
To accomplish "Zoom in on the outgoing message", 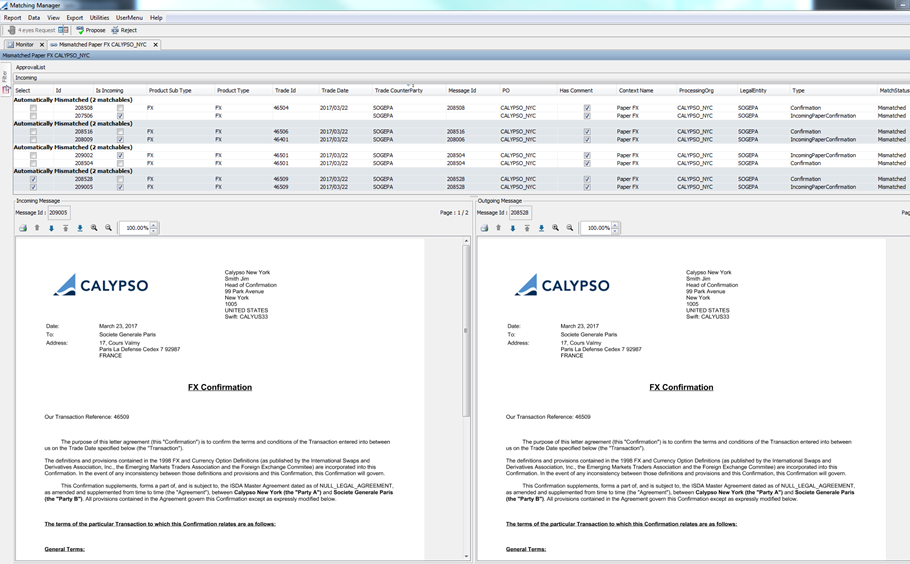I will (555, 228).
